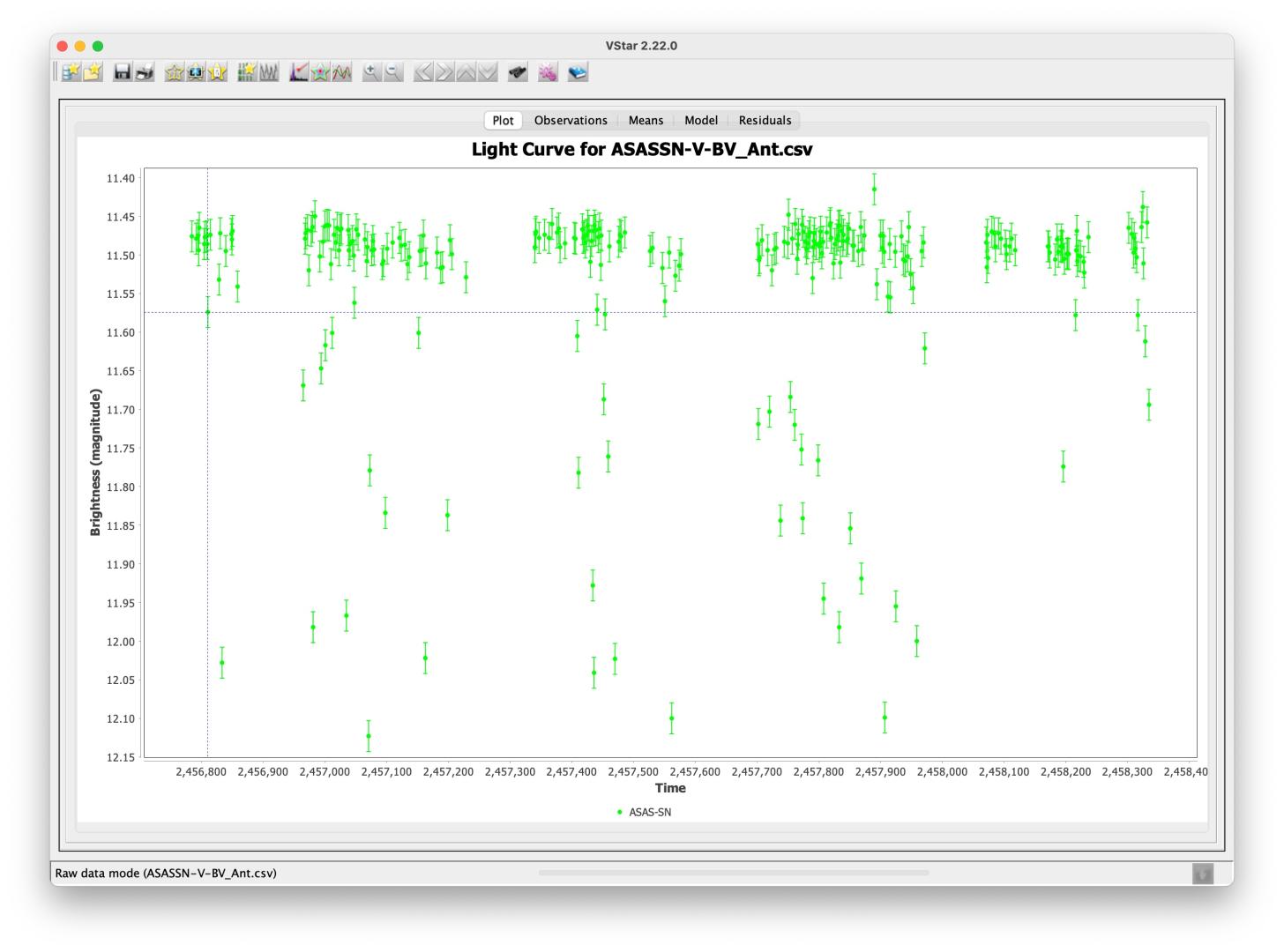Click the binoculars icon in toolbar
This screenshot has height=952, width=1284.
518,72
